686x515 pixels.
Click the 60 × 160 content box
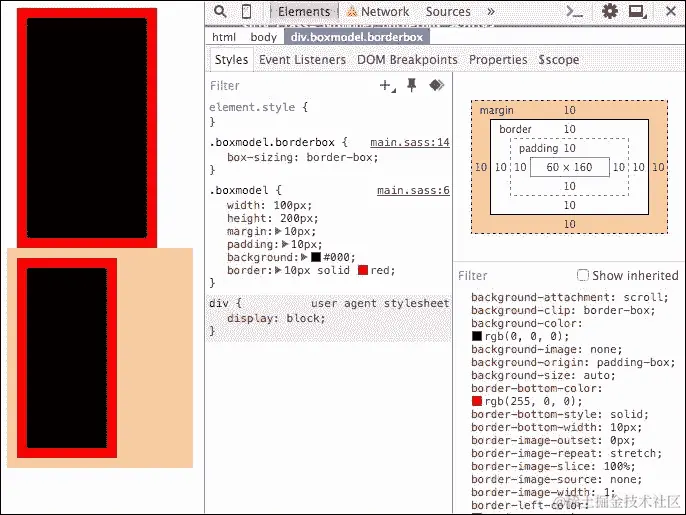click(569, 167)
